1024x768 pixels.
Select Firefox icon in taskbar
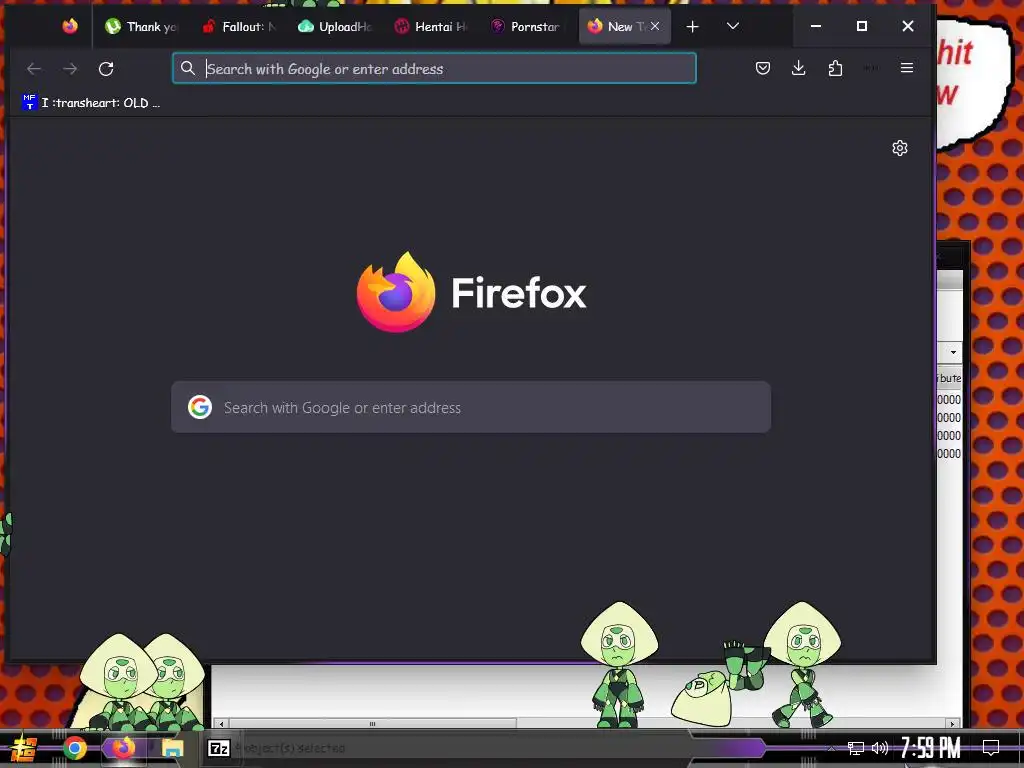(x=123, y=748)
